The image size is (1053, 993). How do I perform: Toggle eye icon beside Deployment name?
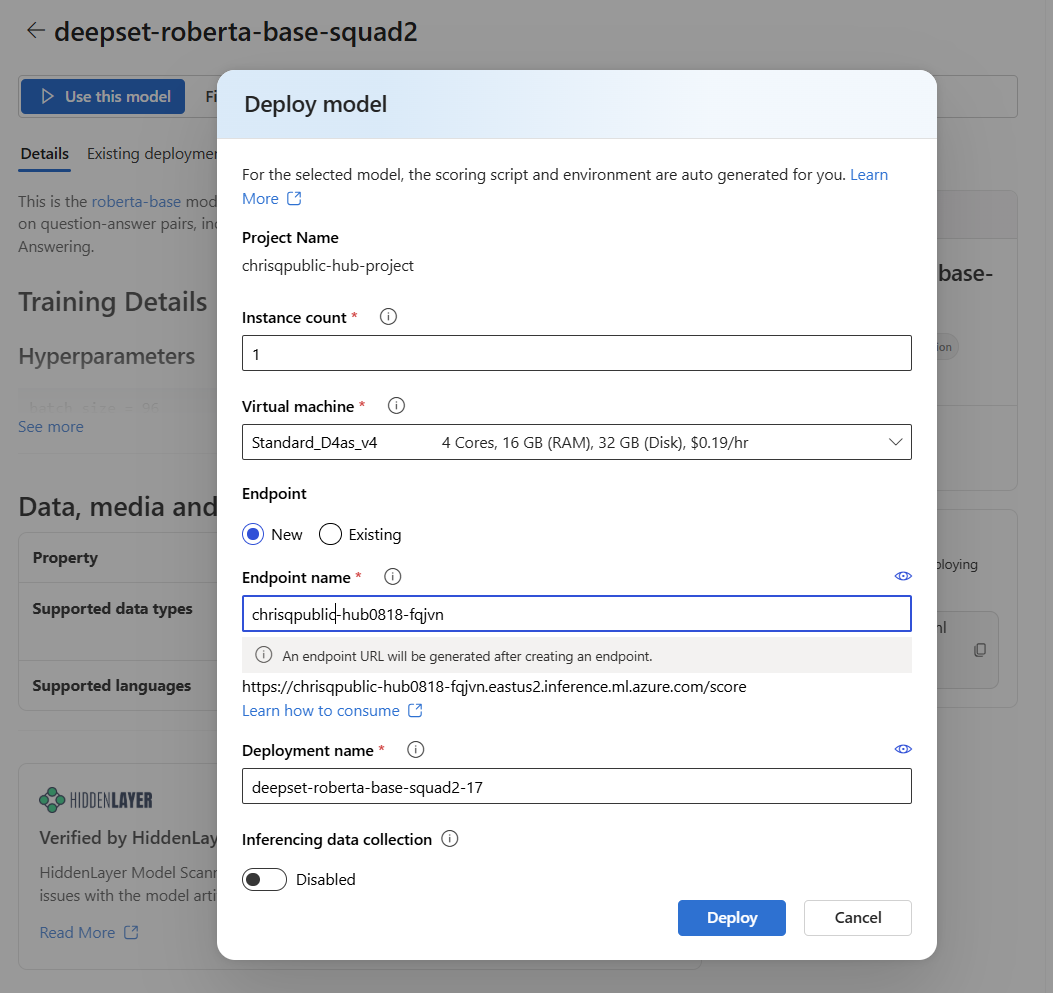(x=903, y=750)
